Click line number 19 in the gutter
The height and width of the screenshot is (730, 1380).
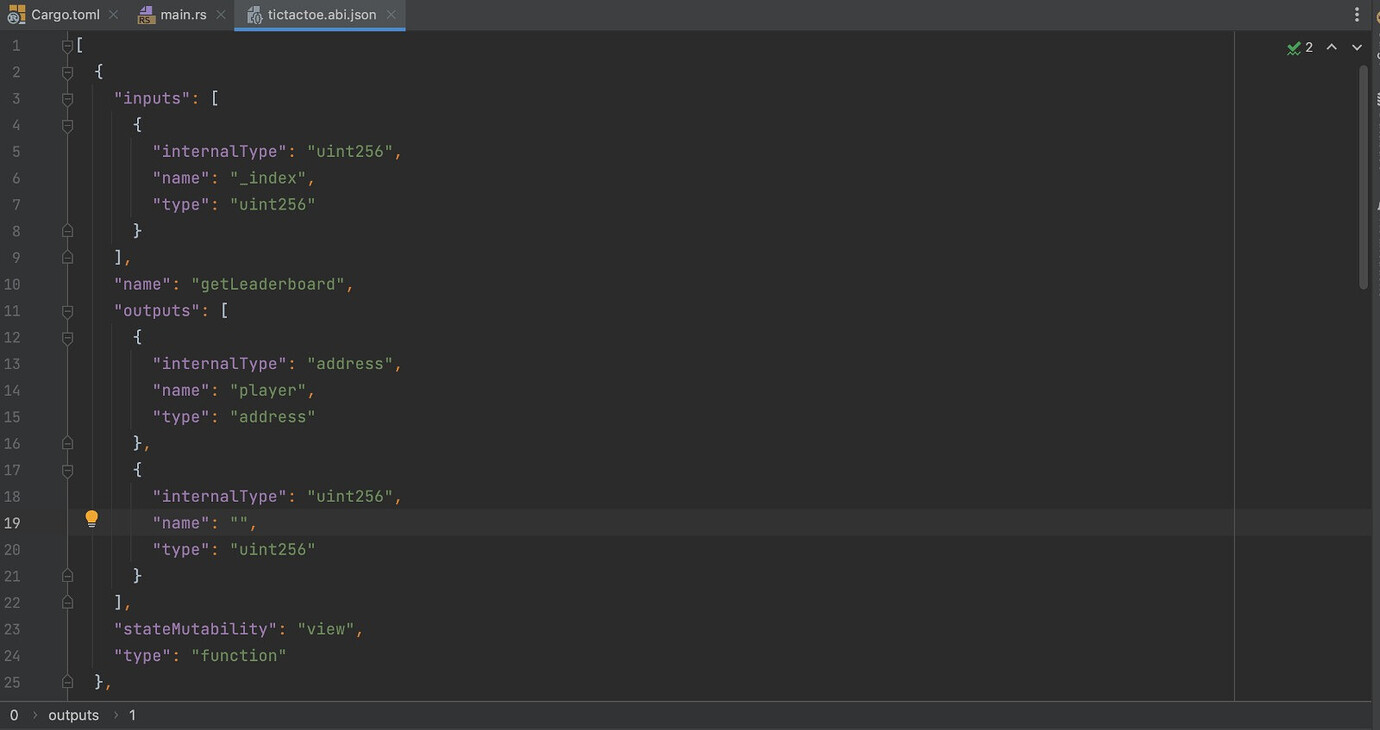(x=12, y=522)
